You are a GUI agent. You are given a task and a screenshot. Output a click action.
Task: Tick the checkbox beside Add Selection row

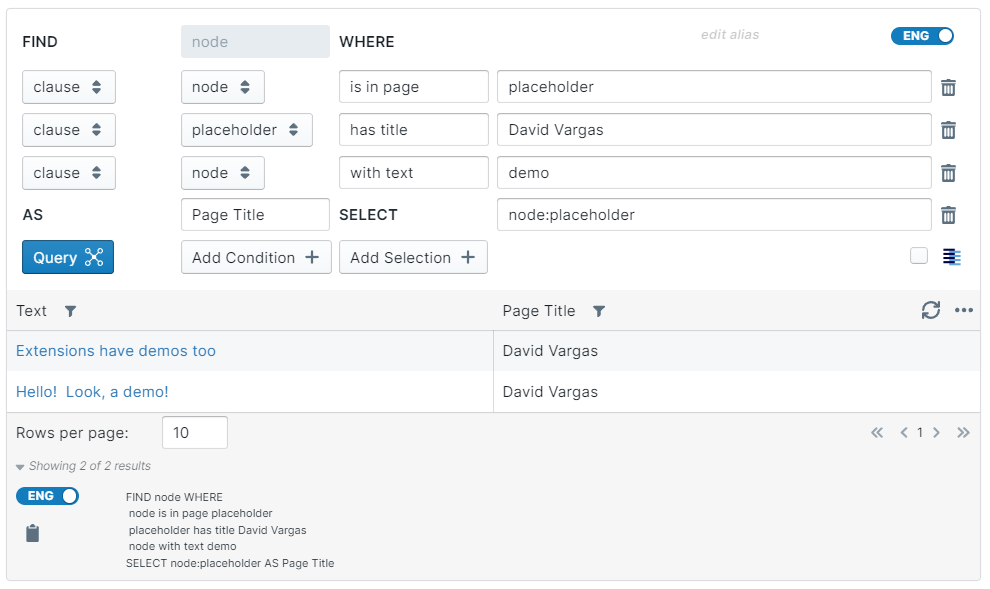pyautogui.click(x=919, y=256)
